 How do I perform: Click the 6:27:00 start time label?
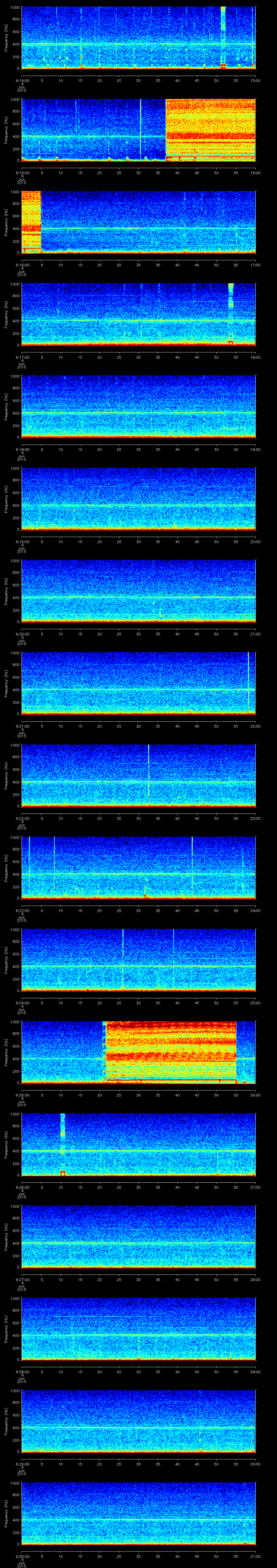coord(22,1279)
